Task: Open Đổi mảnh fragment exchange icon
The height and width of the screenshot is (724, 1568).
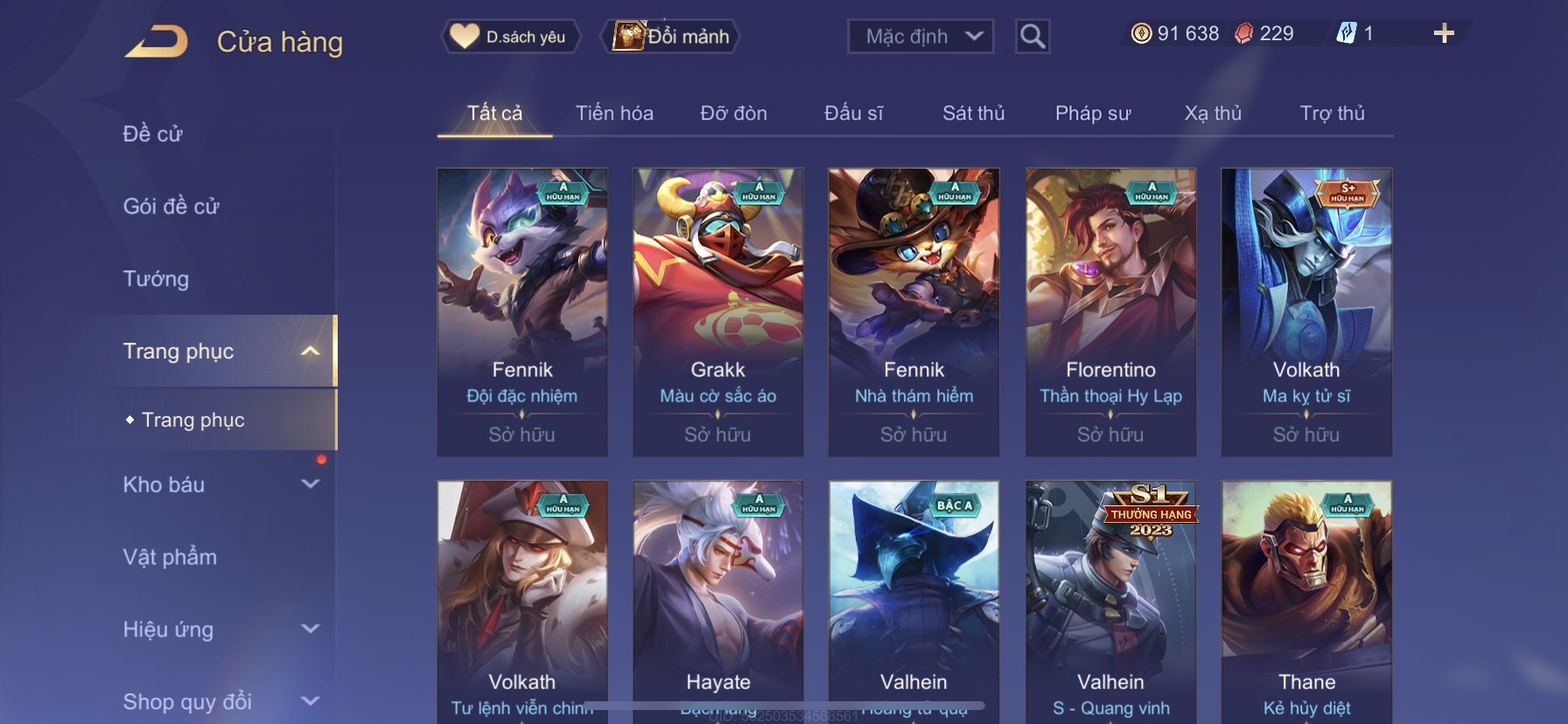Action: pyautogui.click(x=628, y=36)
